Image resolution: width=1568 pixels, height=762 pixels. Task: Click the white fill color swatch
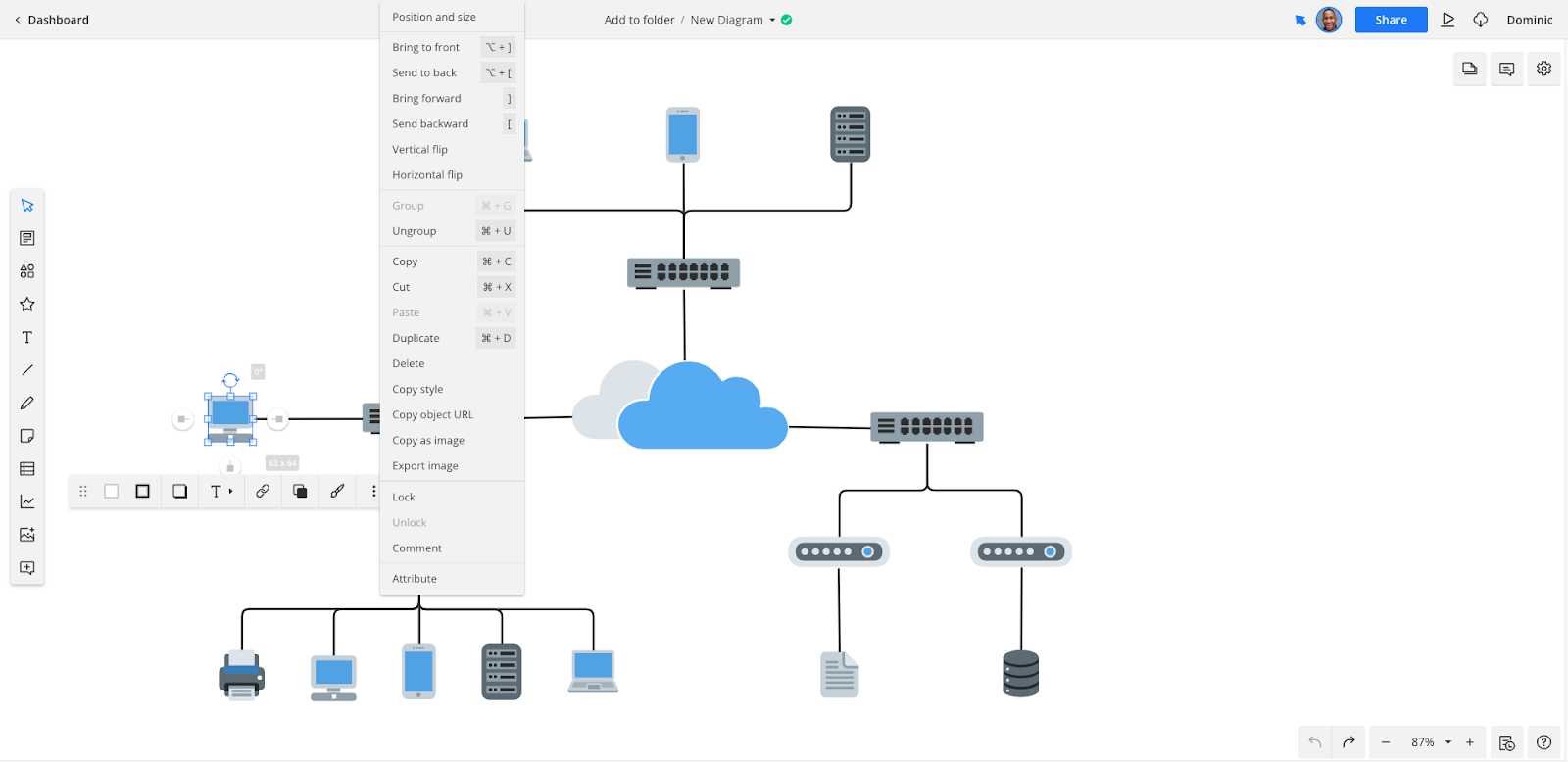click(x=112, y=492)
